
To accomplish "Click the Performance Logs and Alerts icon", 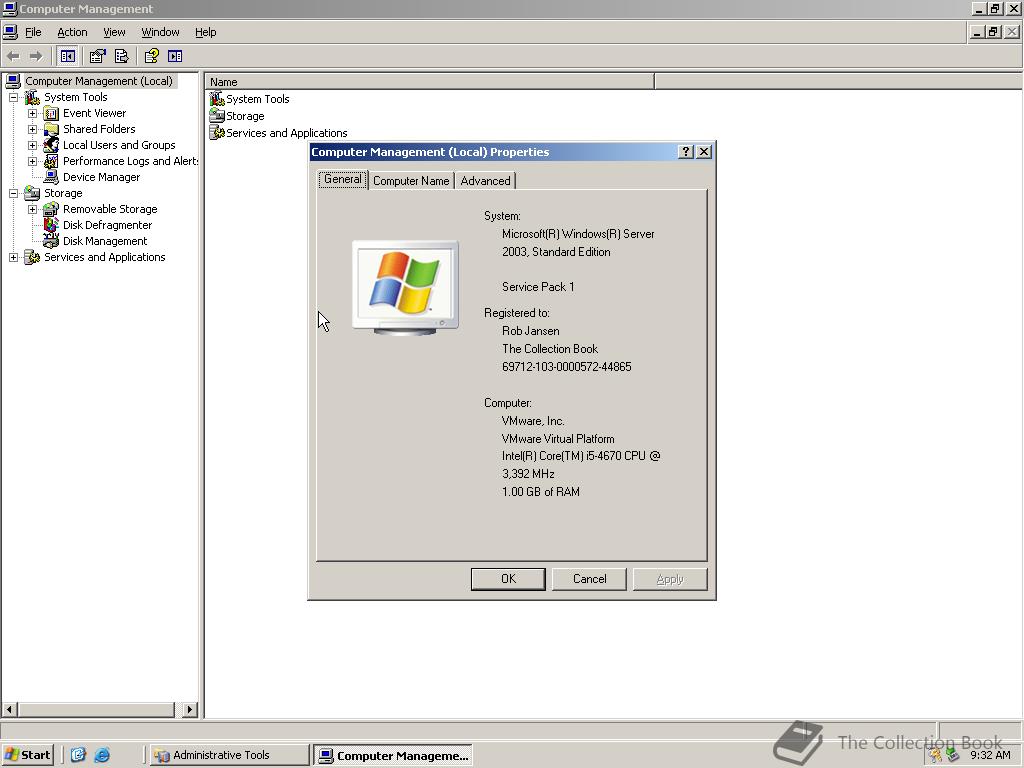I will 51,161.
